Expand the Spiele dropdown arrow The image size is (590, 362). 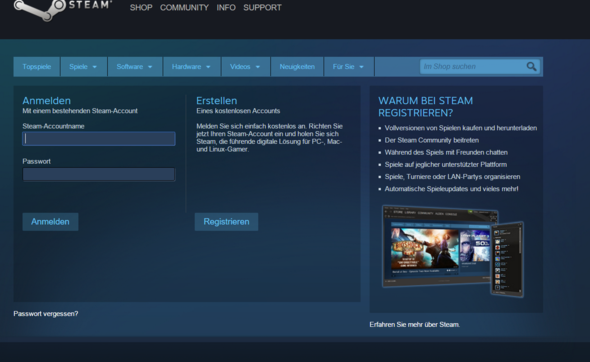click(x=94, y=67)
